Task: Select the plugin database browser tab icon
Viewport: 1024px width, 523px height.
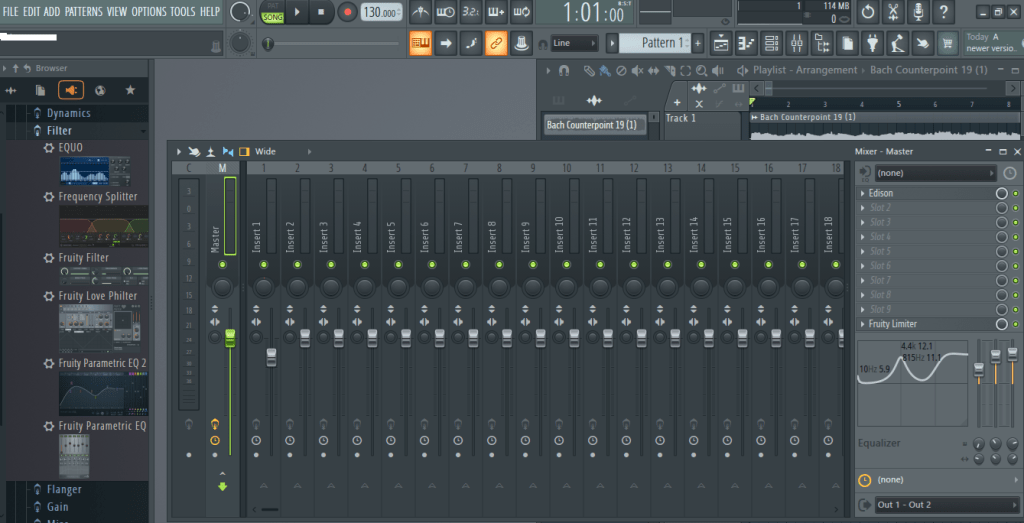Action: pyautogui.click(x=71, y=90)
